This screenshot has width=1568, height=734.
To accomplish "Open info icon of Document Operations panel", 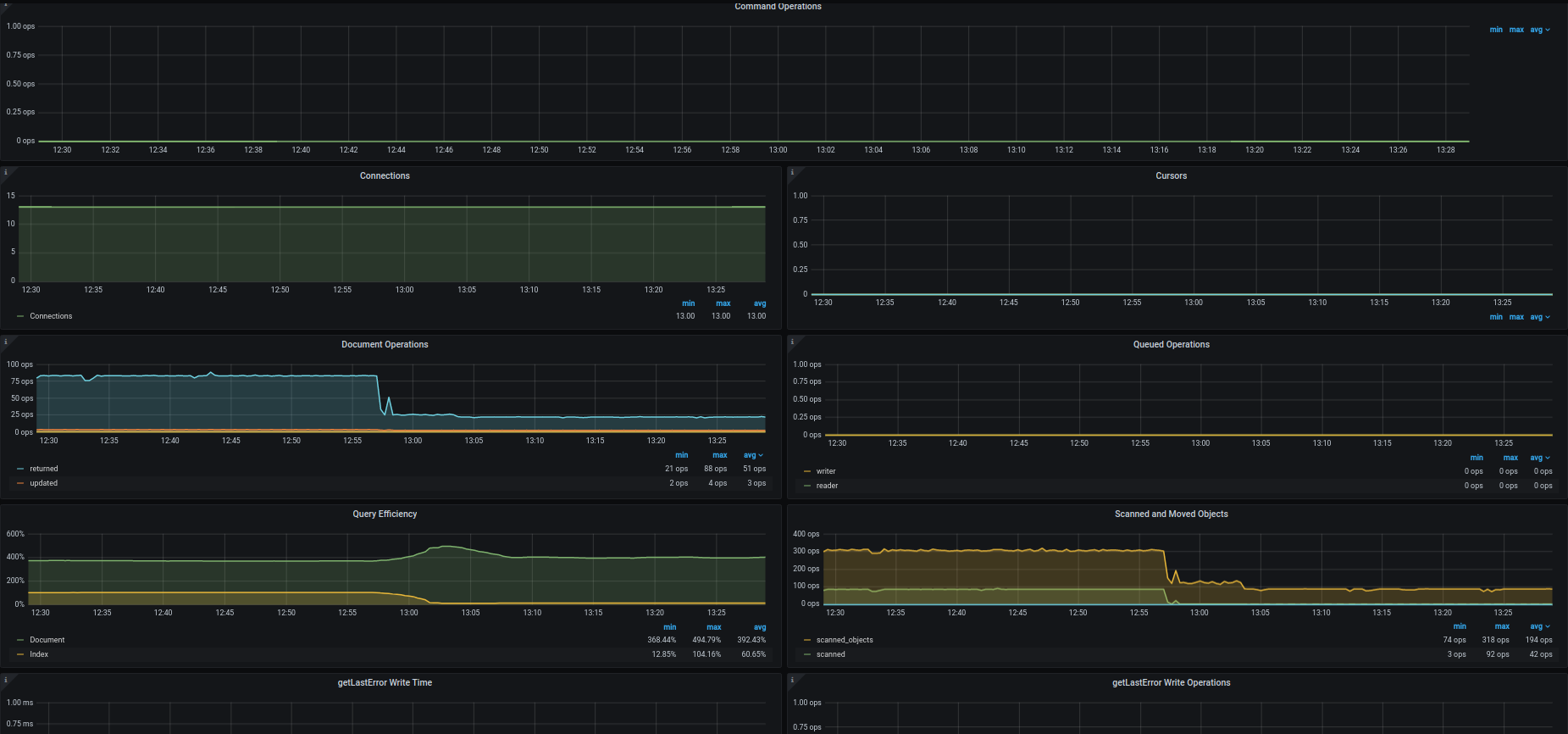I will (x=5, y=342).
